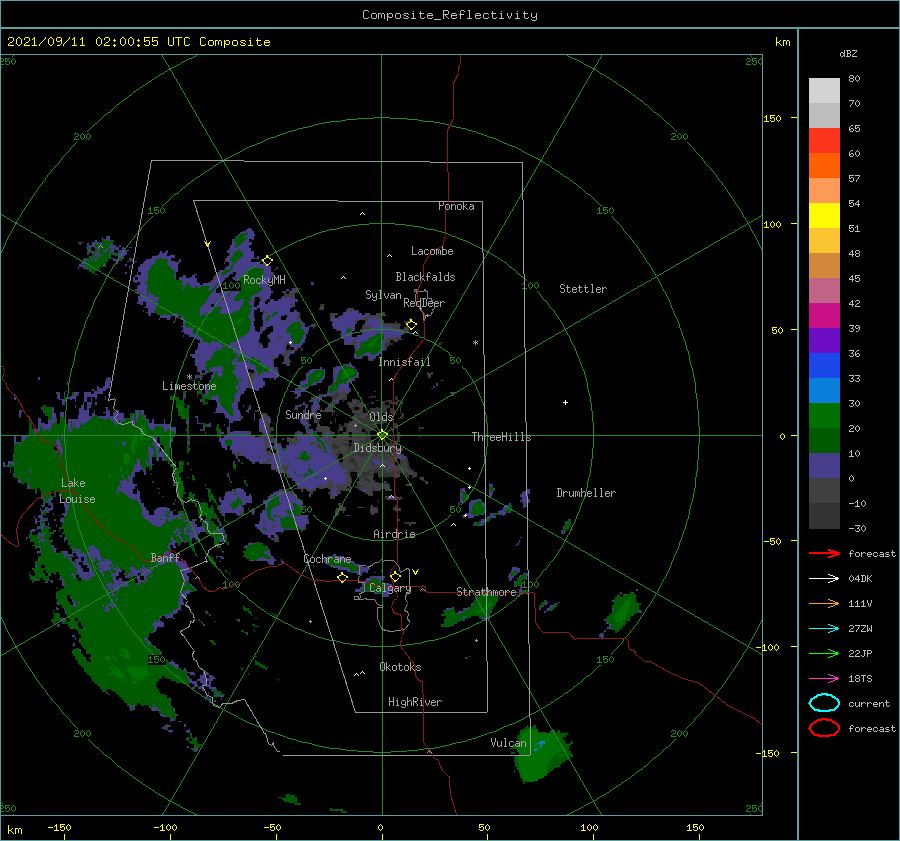Viewport: 900px width, 841px height.
Task: Click the cyan current ellipse legend icon
Action: tap(824, 703)
